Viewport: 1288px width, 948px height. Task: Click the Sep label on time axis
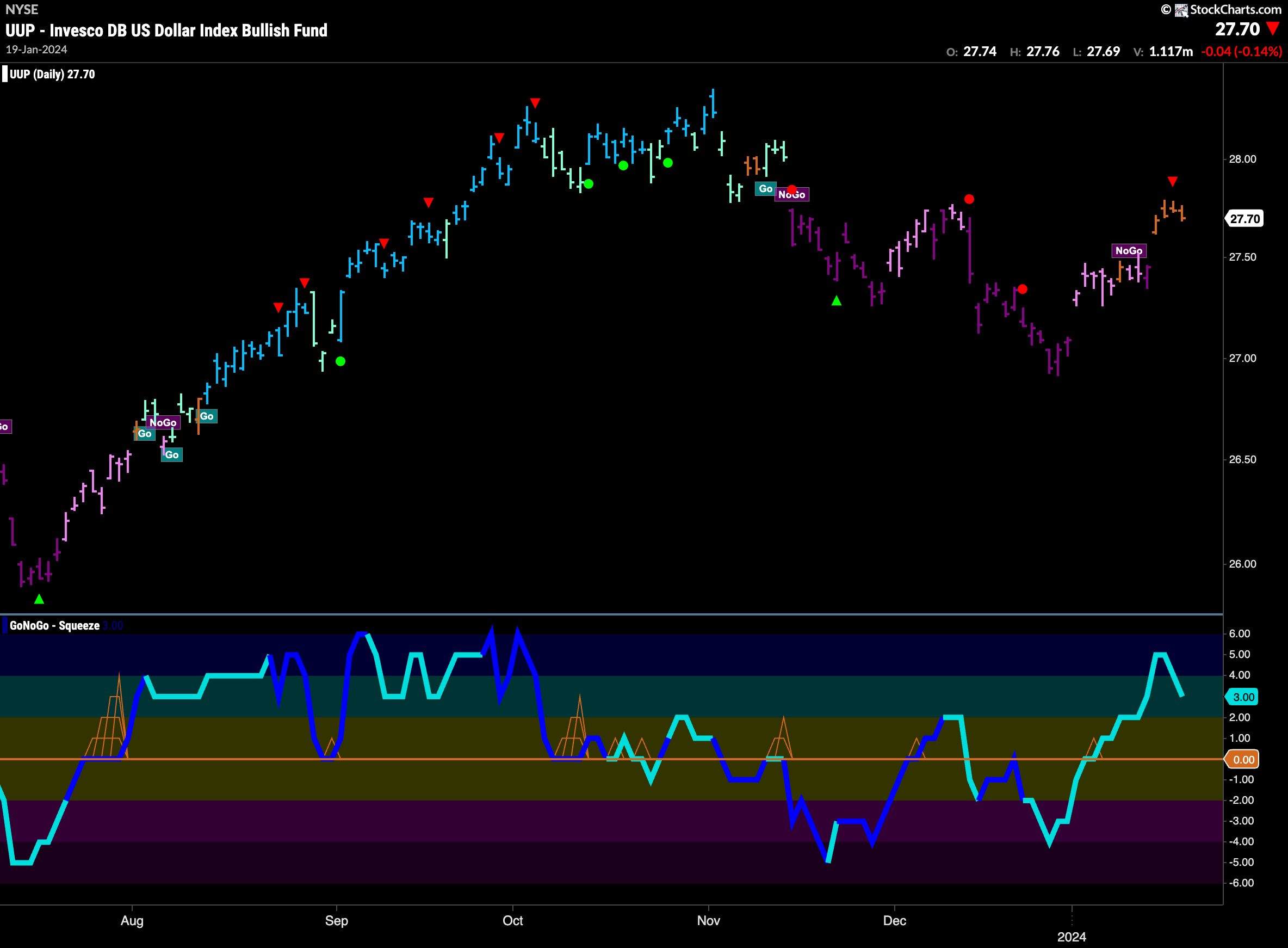337,920
